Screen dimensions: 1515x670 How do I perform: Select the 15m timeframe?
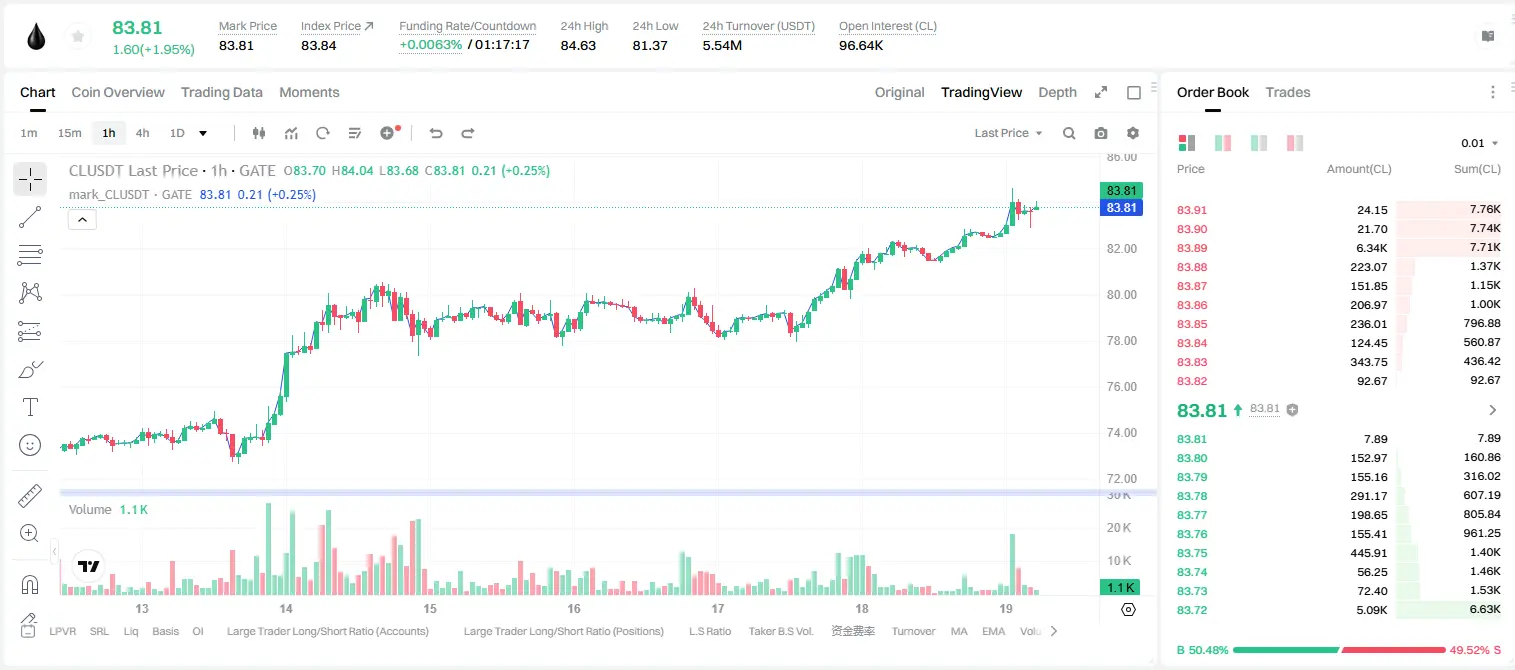tap(69, 133)
